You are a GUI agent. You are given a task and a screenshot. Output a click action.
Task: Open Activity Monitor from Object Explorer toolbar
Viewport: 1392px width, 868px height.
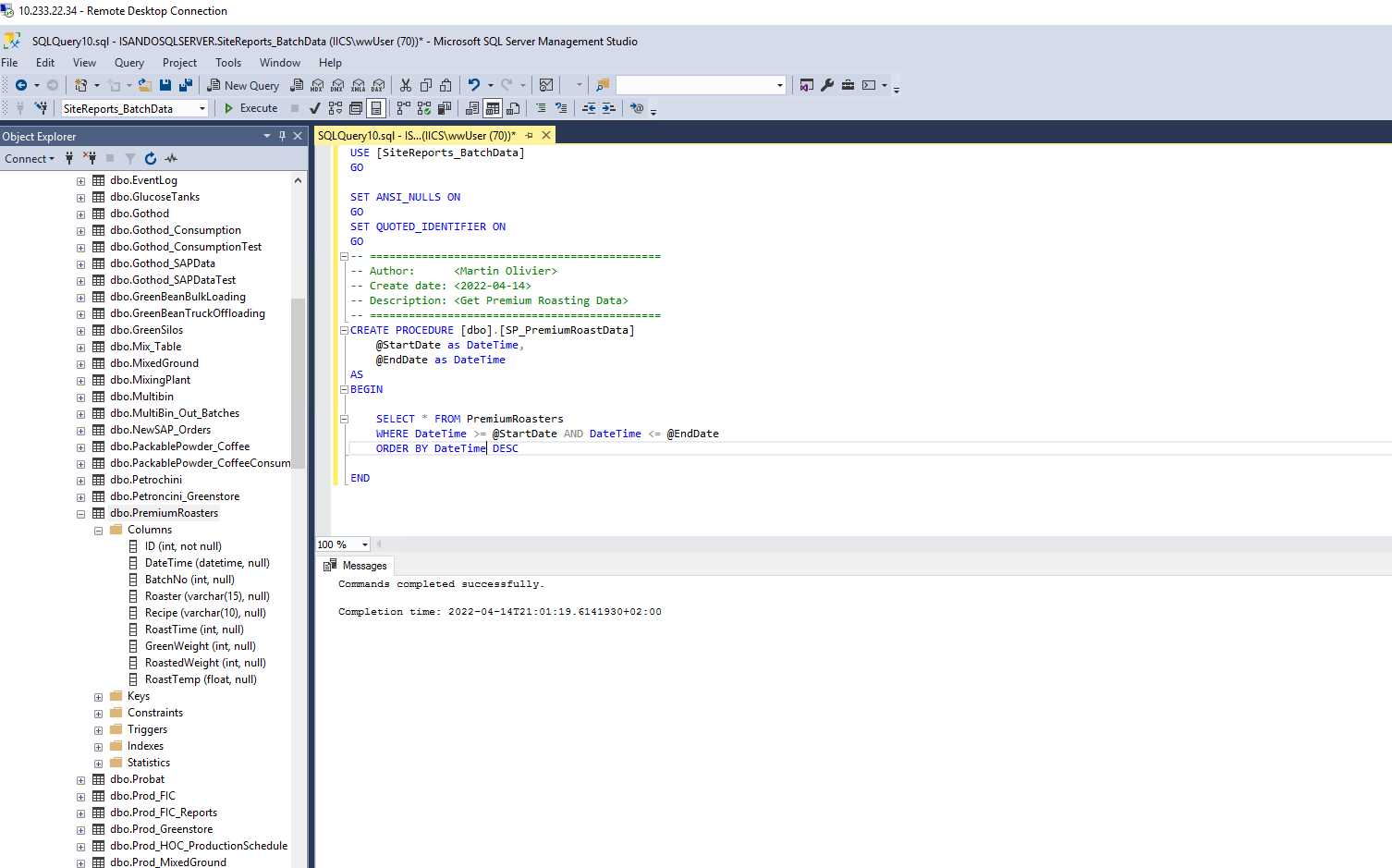tap(171, 159)
